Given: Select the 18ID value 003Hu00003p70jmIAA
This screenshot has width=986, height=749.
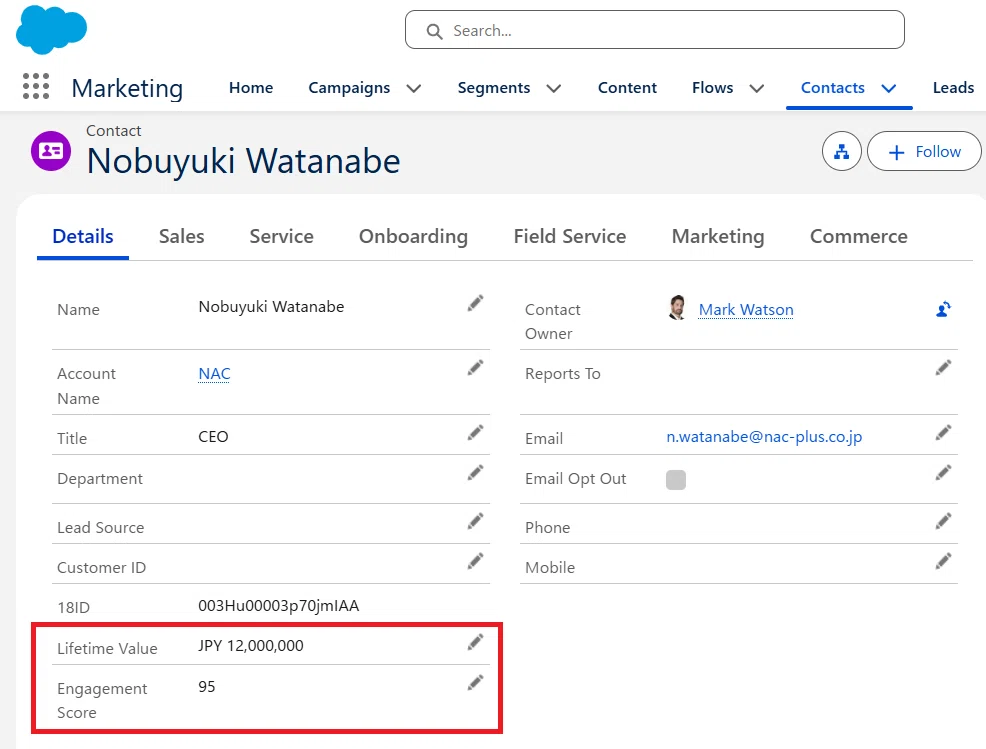Looking at the screenshot, I should pyautogui.click(x=279, y=606).
